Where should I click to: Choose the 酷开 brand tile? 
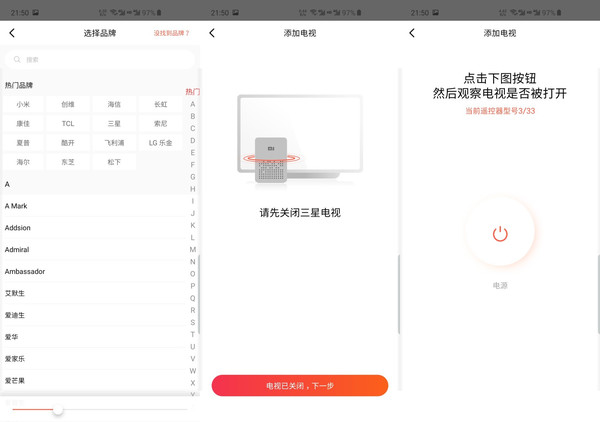click(x=68, y=143)
